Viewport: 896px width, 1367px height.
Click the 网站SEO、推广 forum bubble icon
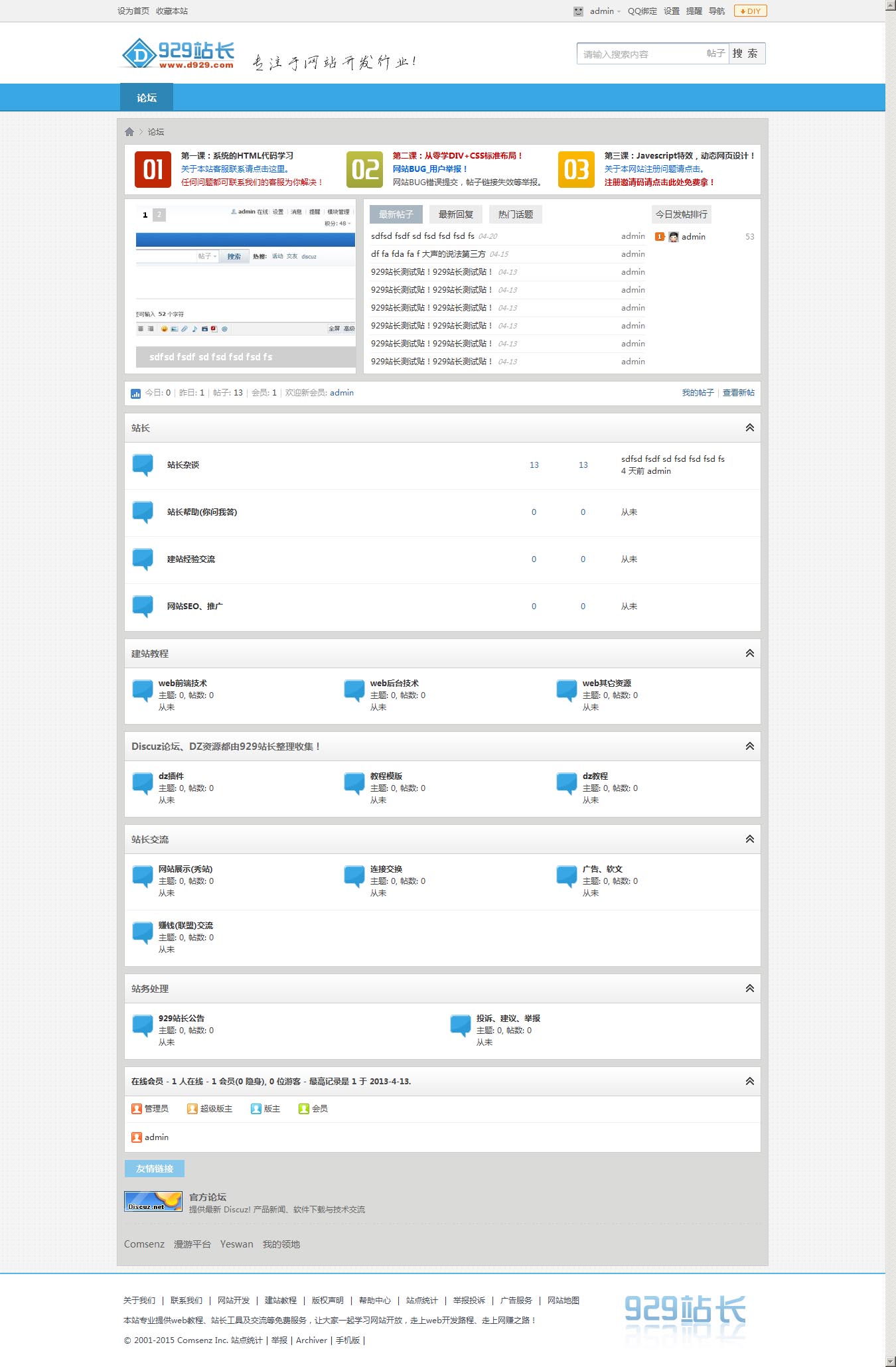(143, 607)
